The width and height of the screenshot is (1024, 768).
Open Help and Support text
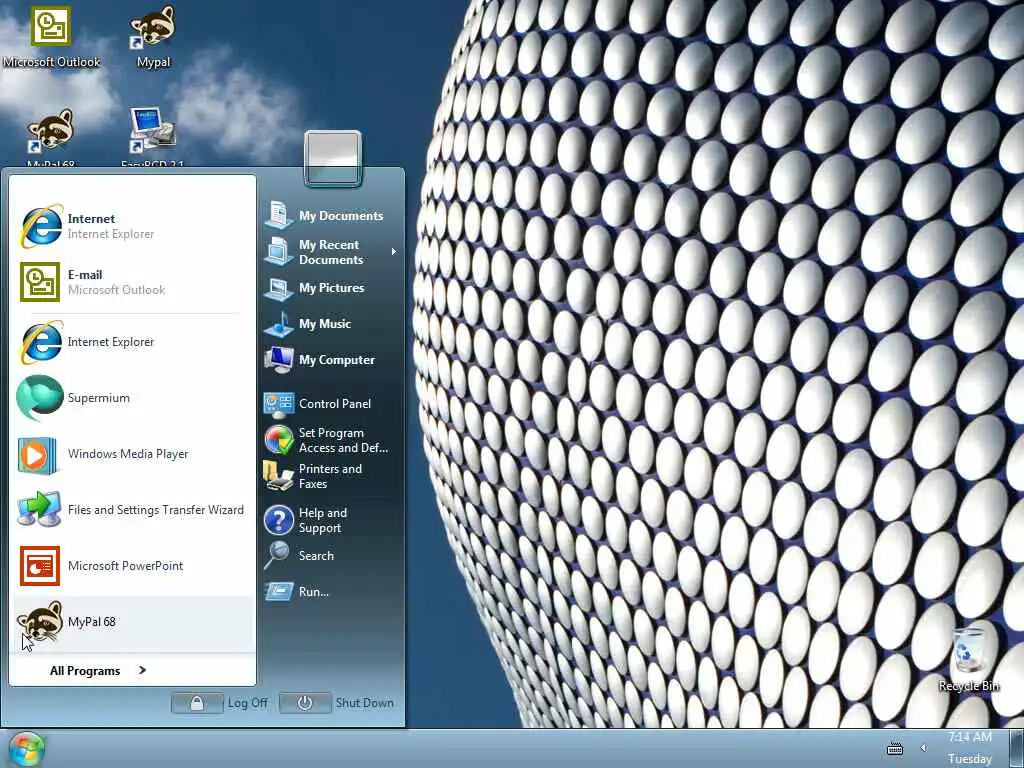tap(323, 520)
